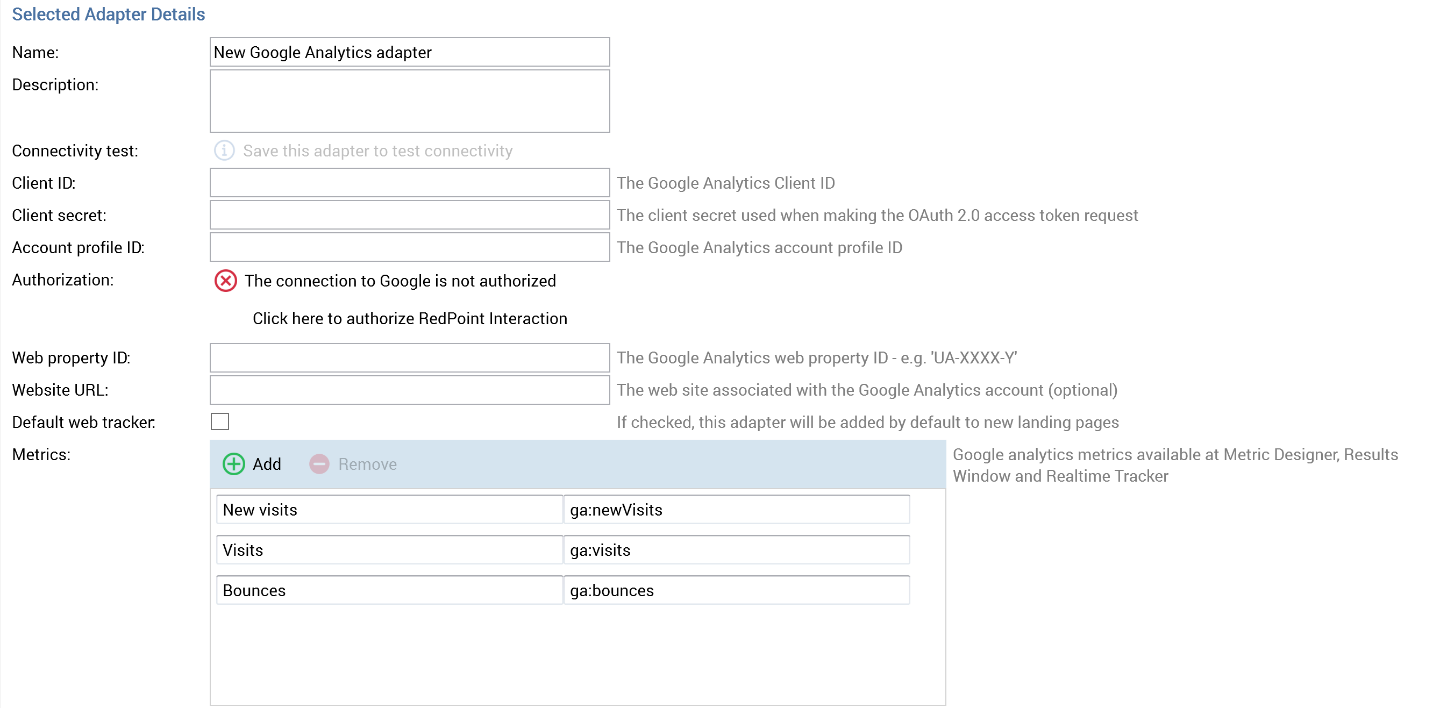This screenshot has height=708, width=1433.
Task: Select the Bounces metric name field
Action: [x=389, y=591]
